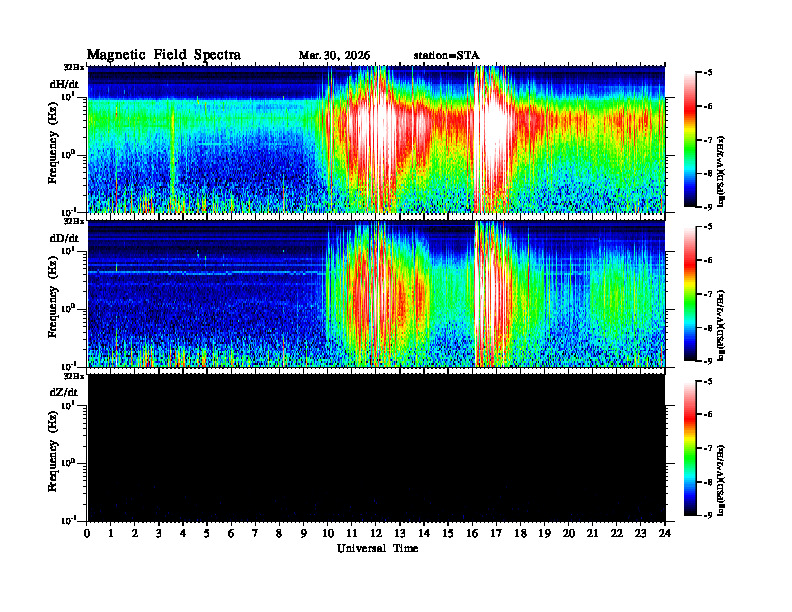Click the 10^0 frequency tick label of dH/dt panel
Screen dimensions: 792x612
[68, 154]
